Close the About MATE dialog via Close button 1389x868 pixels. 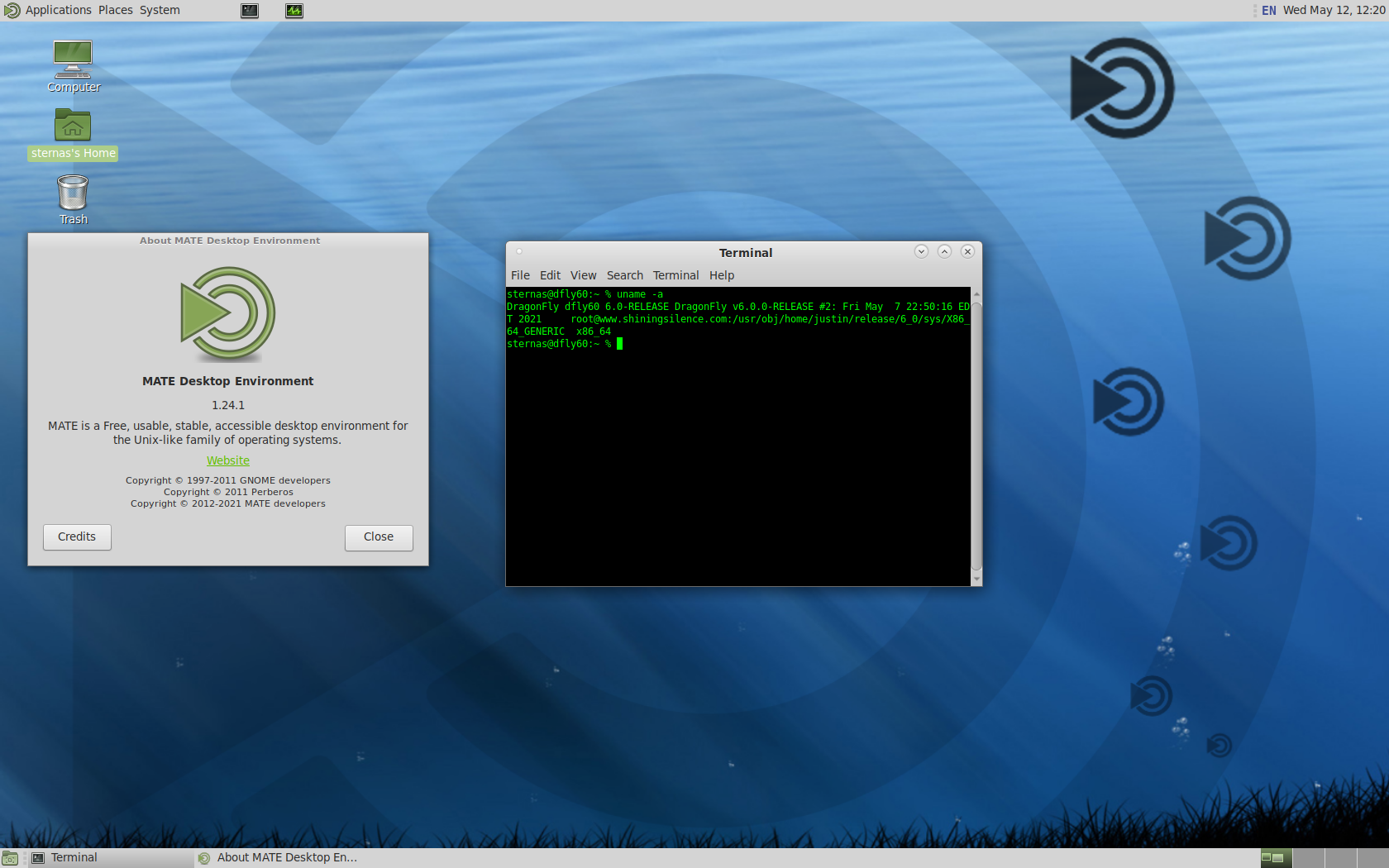(x=379, y=537)
